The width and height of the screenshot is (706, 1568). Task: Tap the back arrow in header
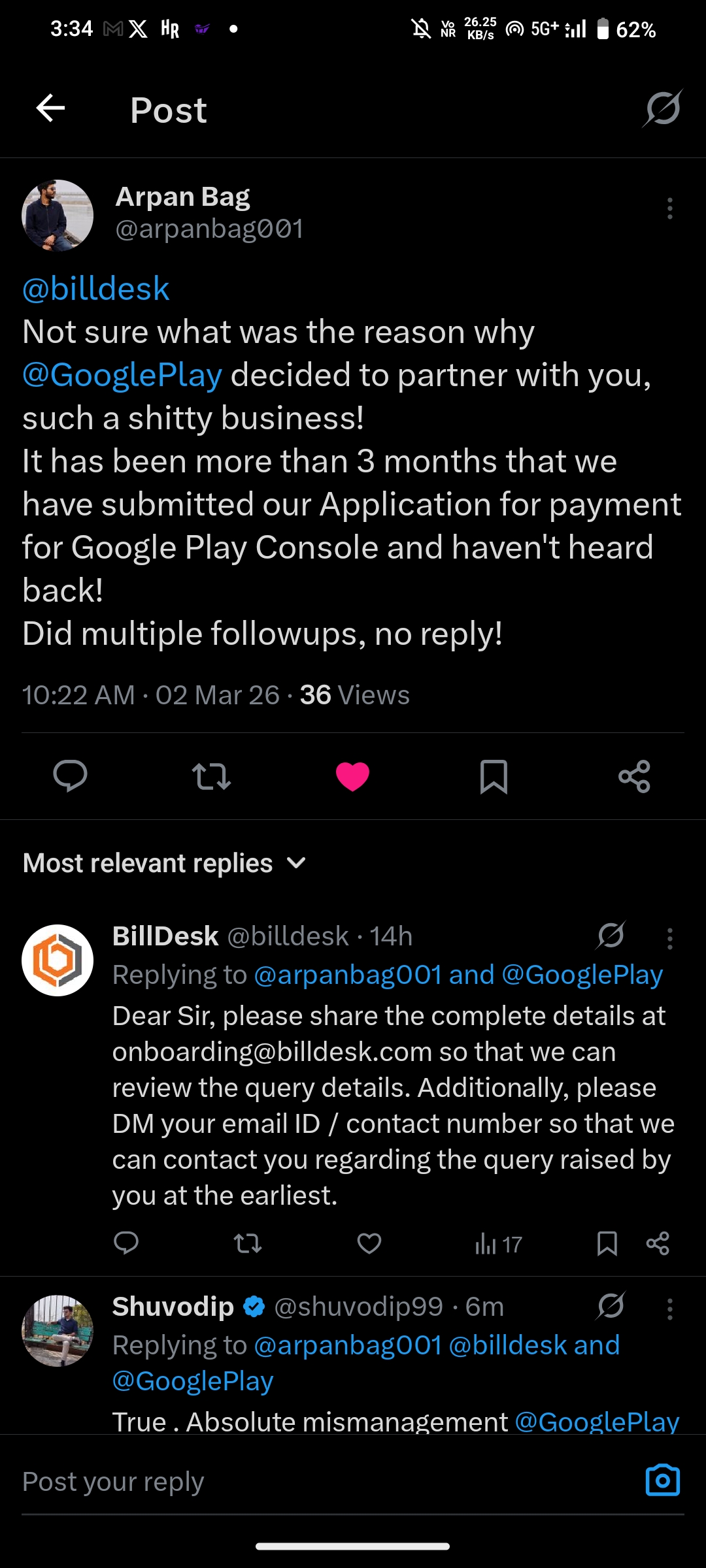pyautogui.click(x=50, y=108)
